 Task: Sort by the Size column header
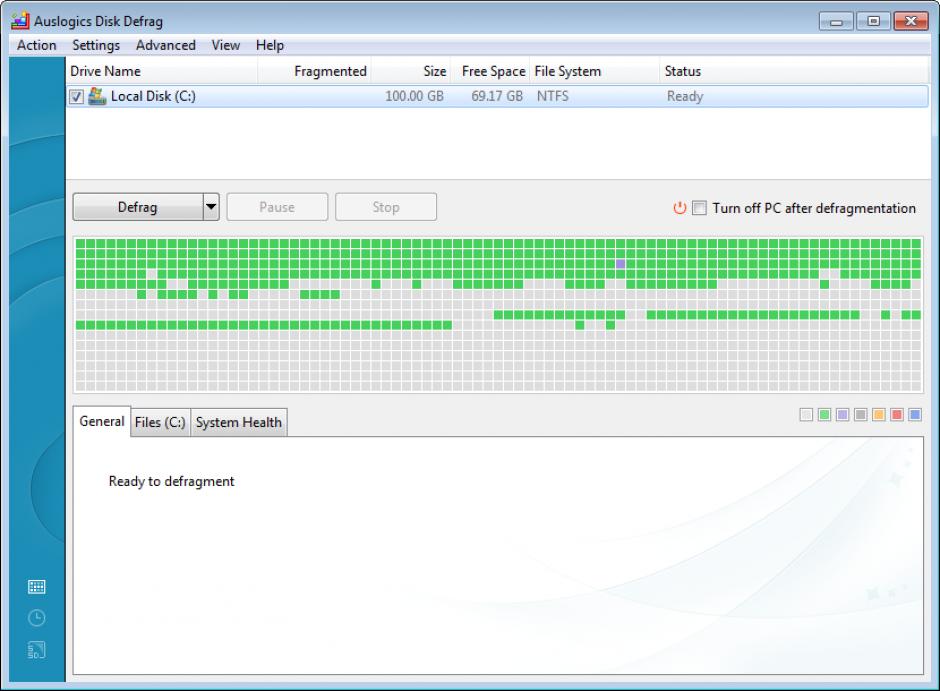[x=411, y=71]
